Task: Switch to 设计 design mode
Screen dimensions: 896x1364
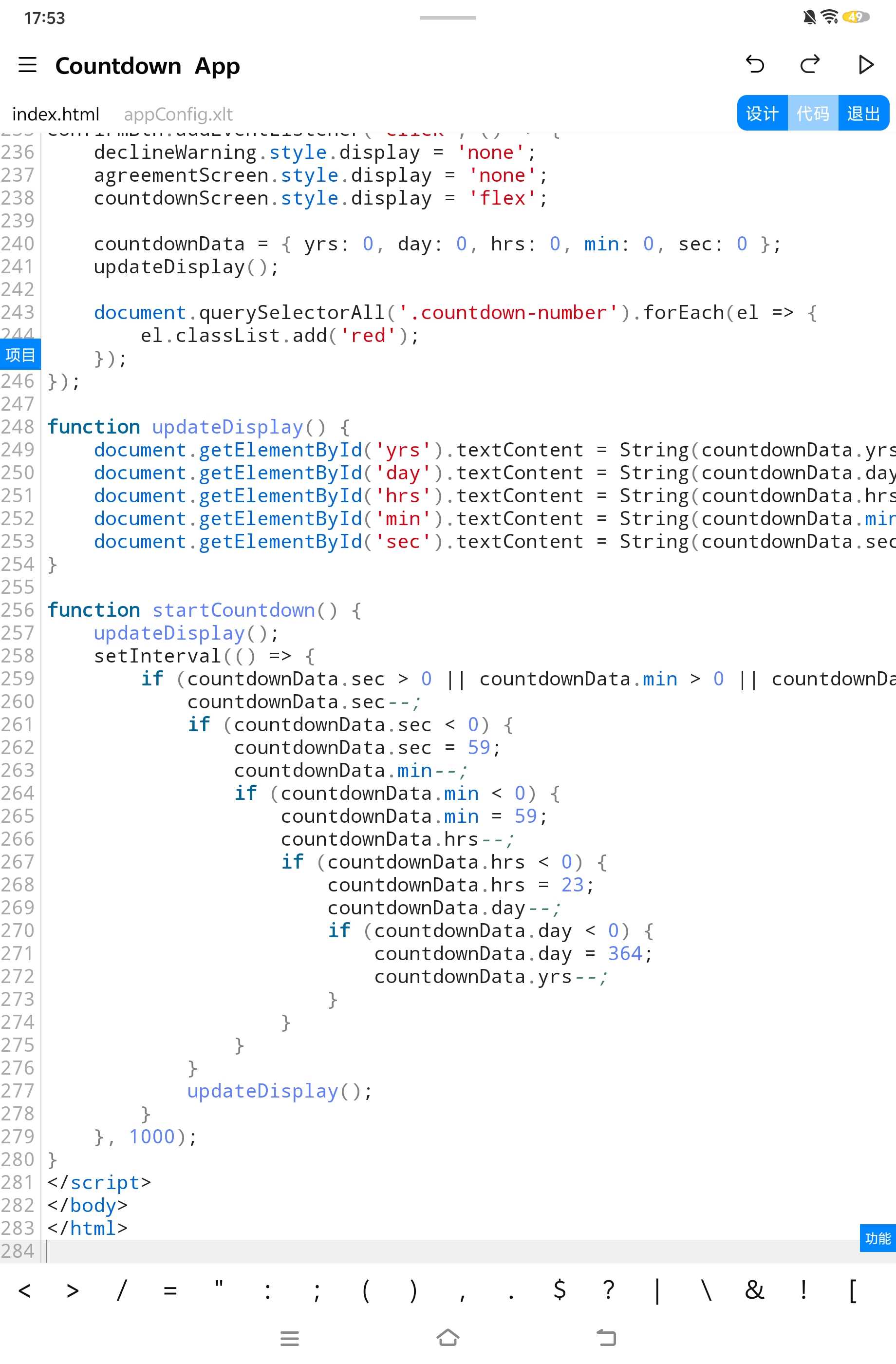Action: [x=762, y=114]
